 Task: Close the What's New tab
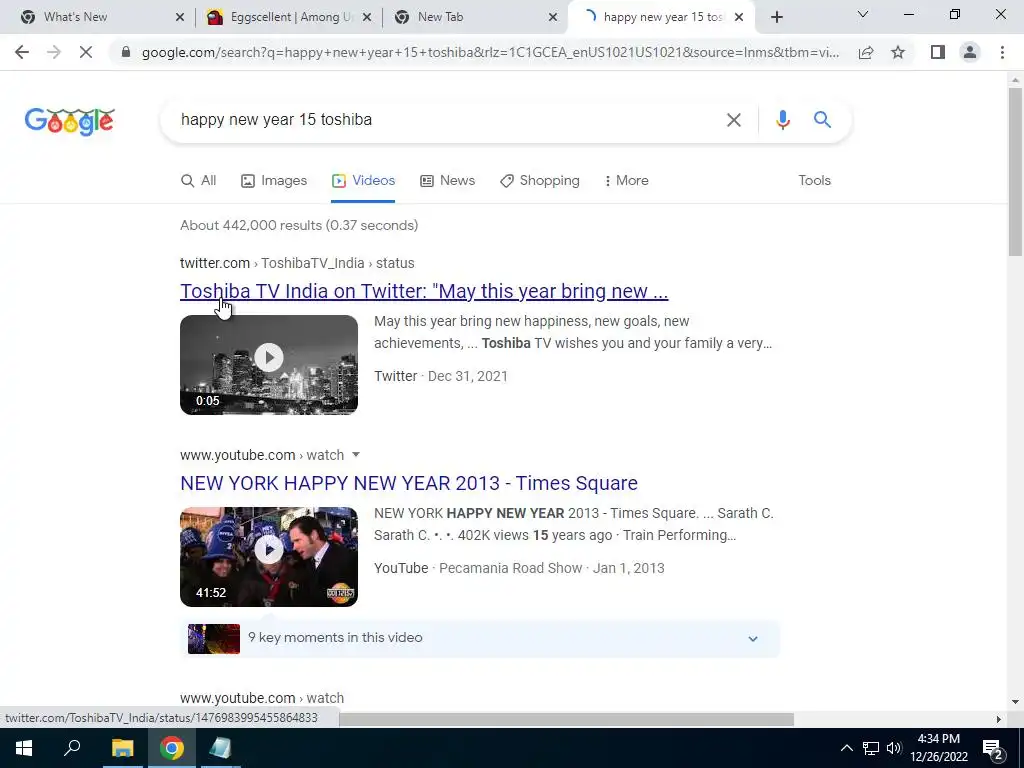tap(180, 17)
